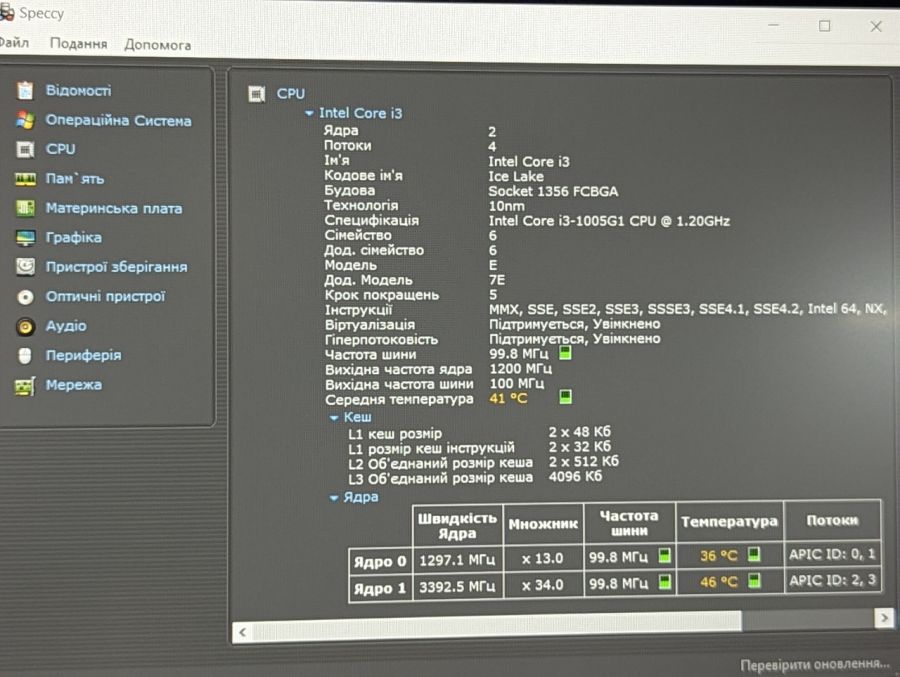Click the 3392.5 МГц core speed cell
Screen dimensions: 900x677
pyautogui.click(x=457, y=586)
